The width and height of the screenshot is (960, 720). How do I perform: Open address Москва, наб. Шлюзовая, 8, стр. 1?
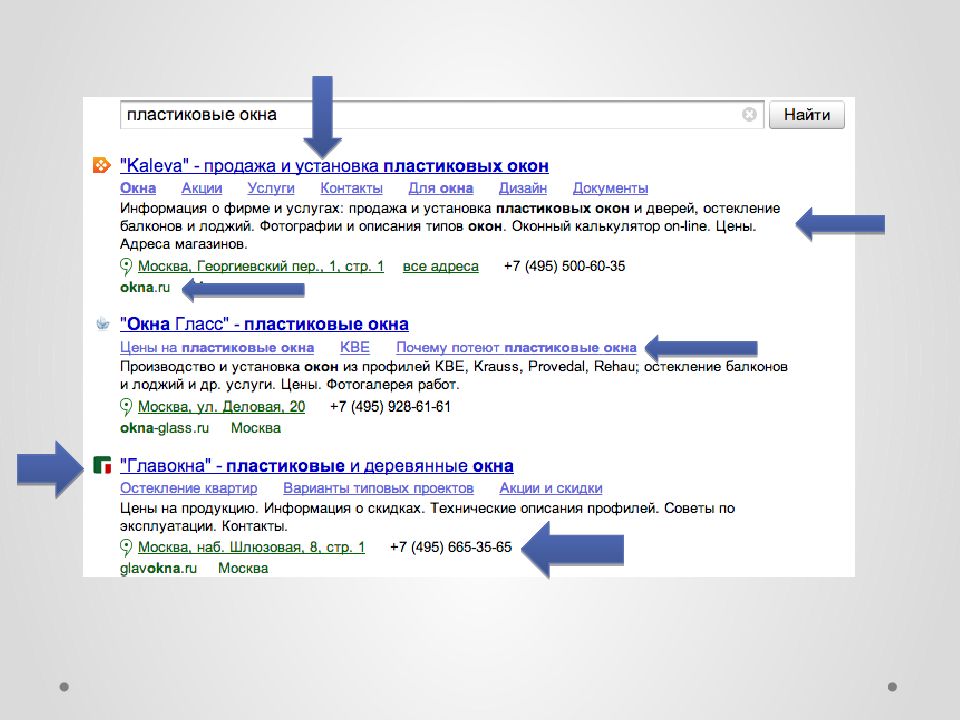coord(251,547)
